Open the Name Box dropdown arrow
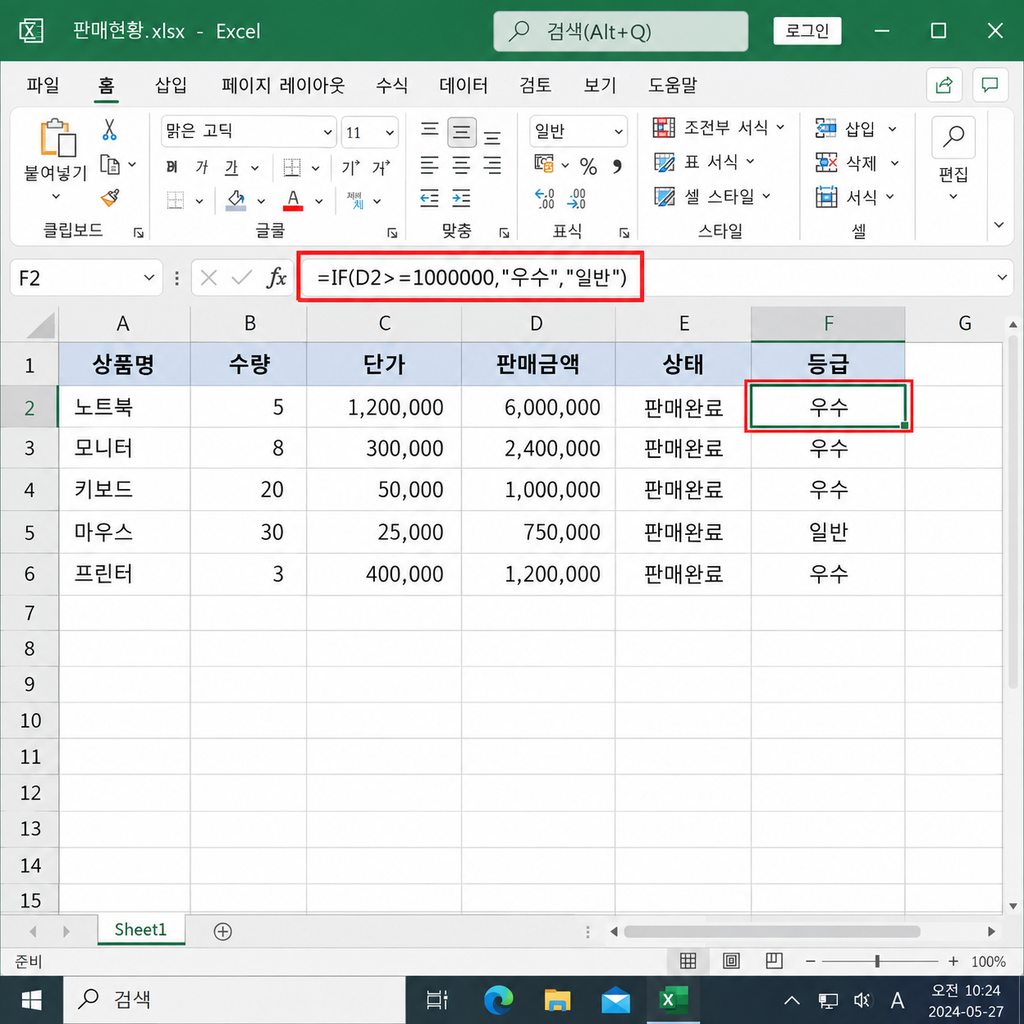 point(149,278)
